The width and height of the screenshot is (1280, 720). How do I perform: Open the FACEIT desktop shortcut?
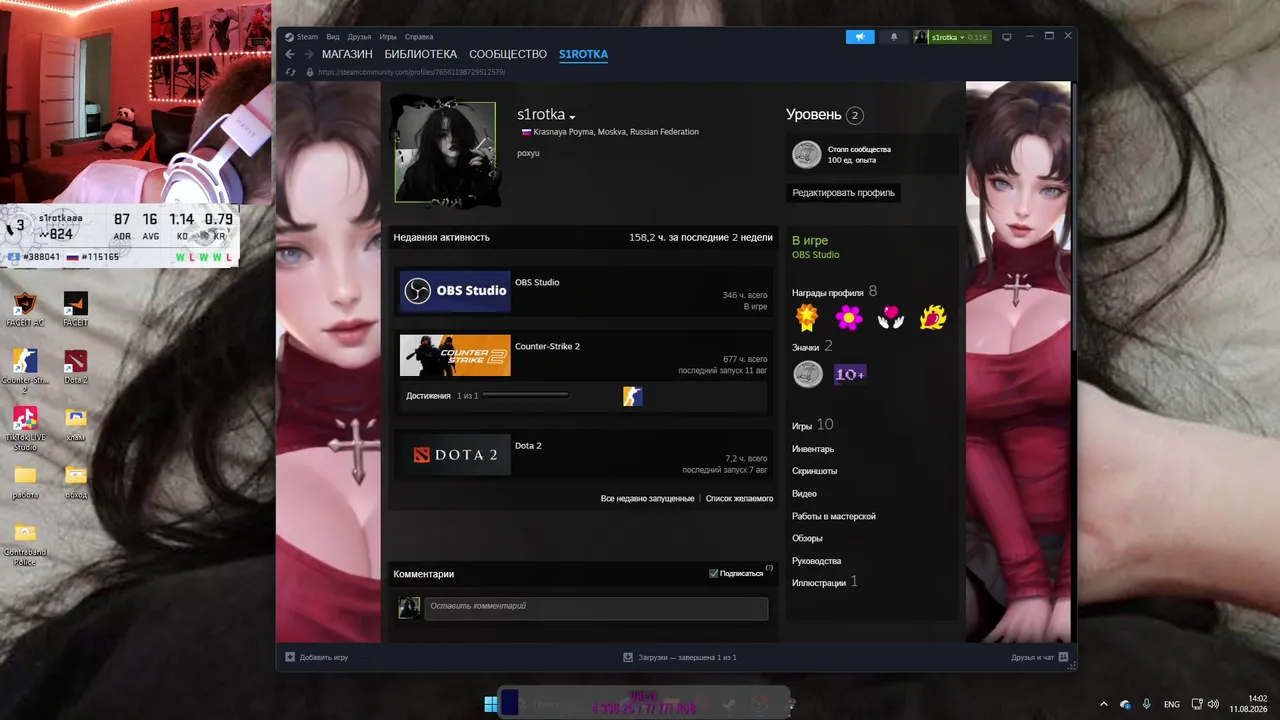click(76, 310)
